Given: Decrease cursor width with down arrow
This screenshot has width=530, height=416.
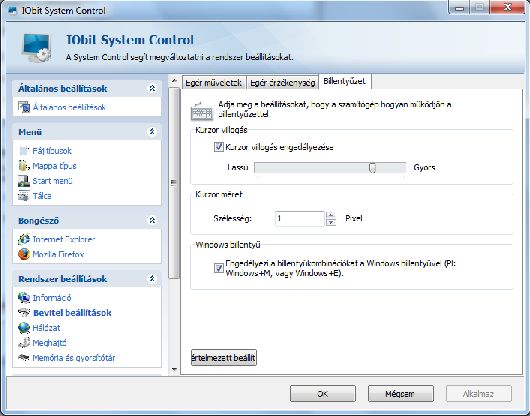Looking at the screenshot, I should [x=331, y=222].
